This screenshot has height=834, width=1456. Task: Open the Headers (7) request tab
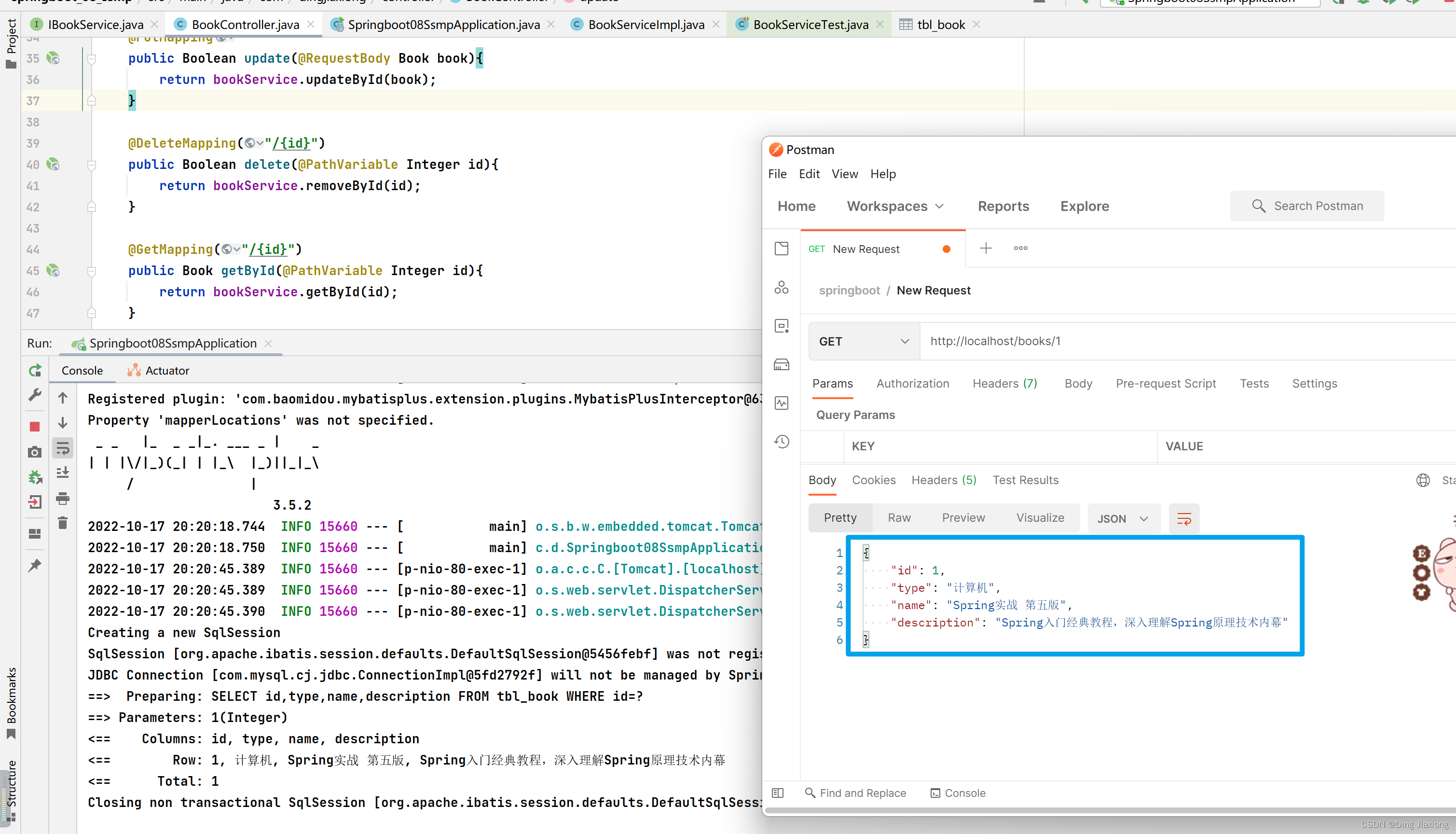pos(1005,384)
